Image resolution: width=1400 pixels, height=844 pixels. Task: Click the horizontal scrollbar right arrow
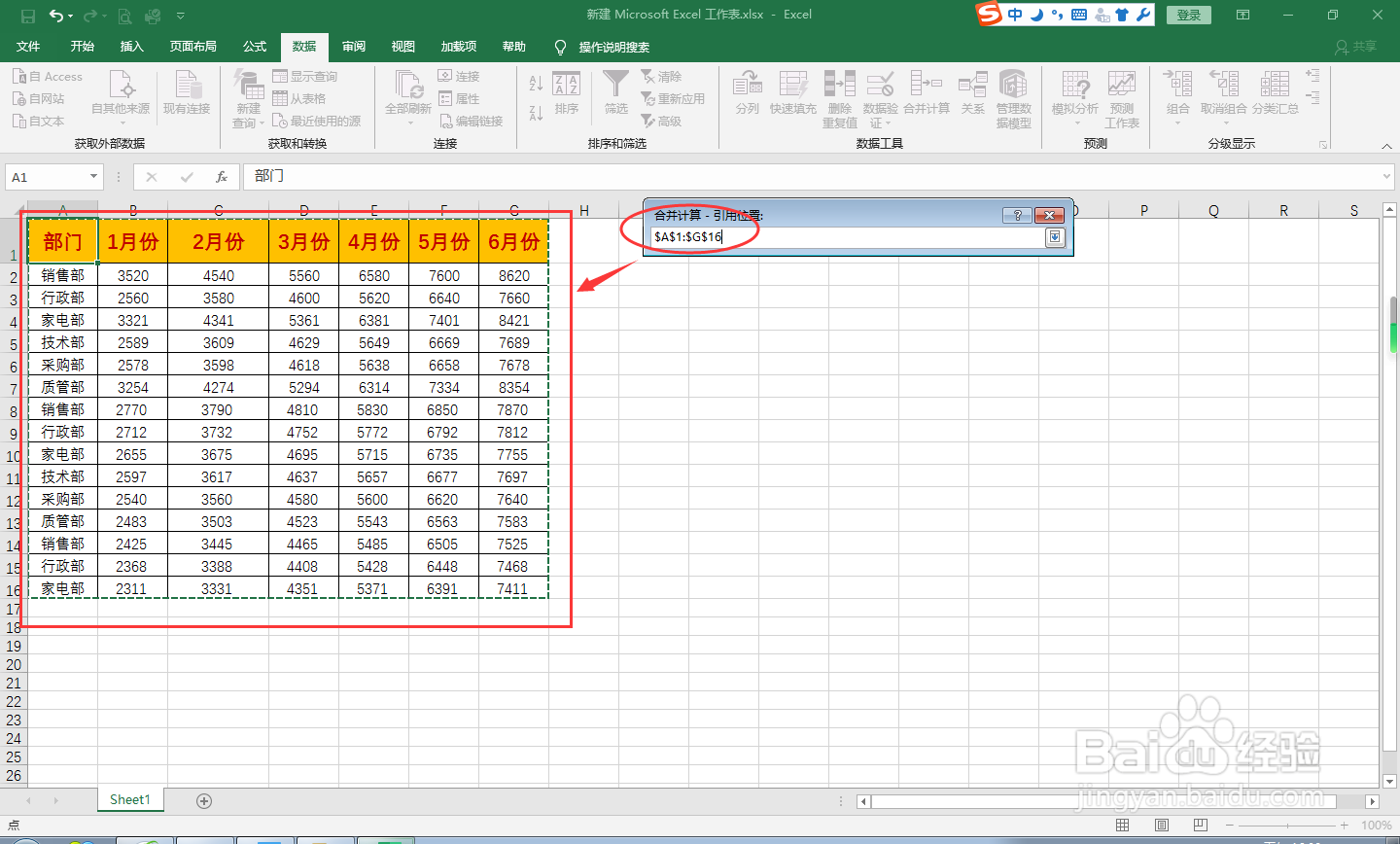pos(1373,801)
